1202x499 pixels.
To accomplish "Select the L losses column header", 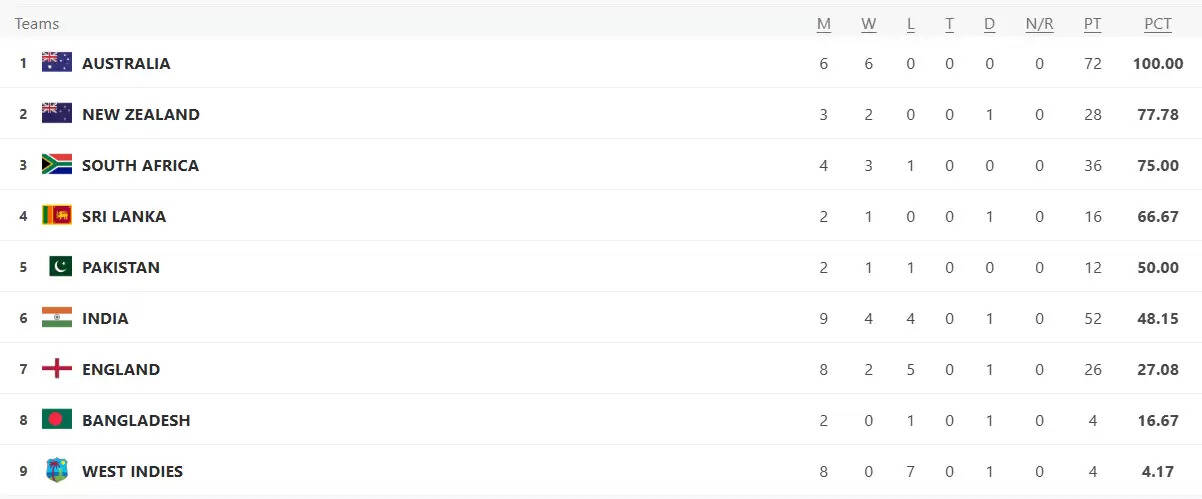I will (x=910, y=24).
